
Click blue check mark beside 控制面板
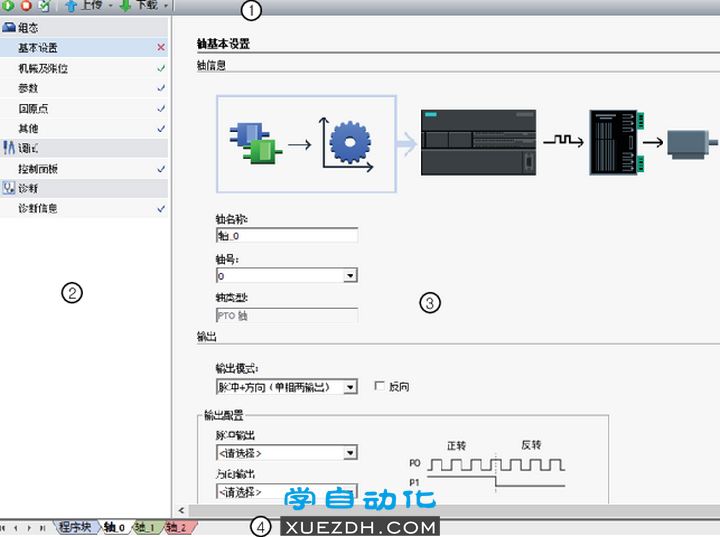point(161,169)
